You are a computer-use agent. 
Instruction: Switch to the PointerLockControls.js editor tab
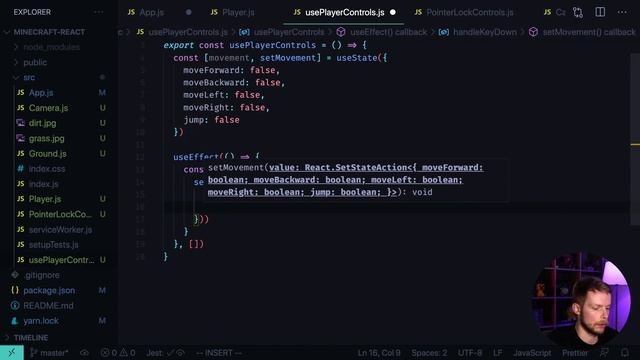[469, 12]
